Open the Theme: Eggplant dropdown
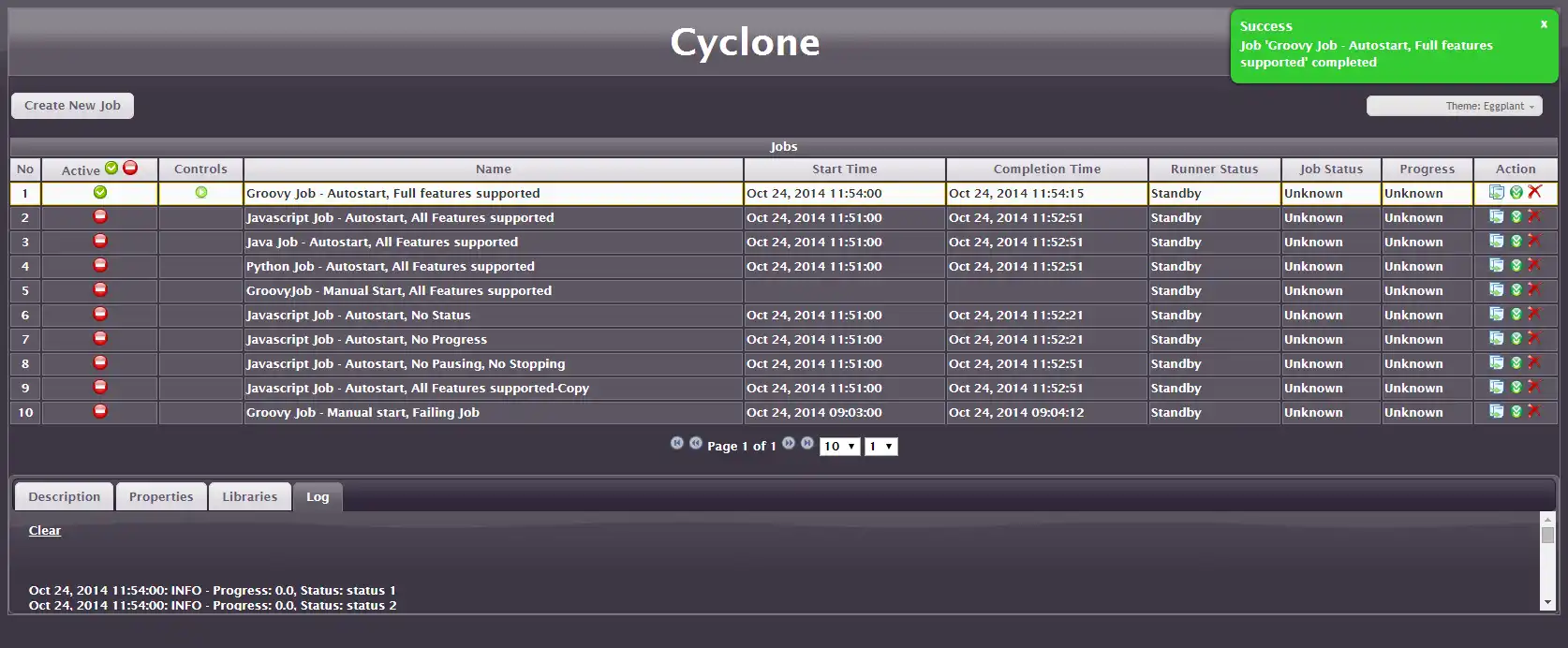The width and height of the screenshot is (1568, 648). pyautogui.click(x=1455, y=106)
